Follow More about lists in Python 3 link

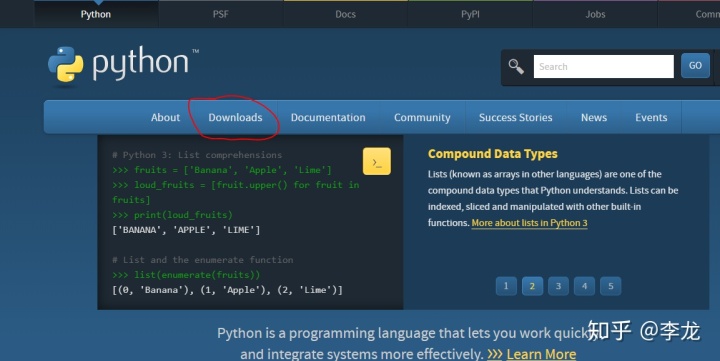(x=529, y=223)
